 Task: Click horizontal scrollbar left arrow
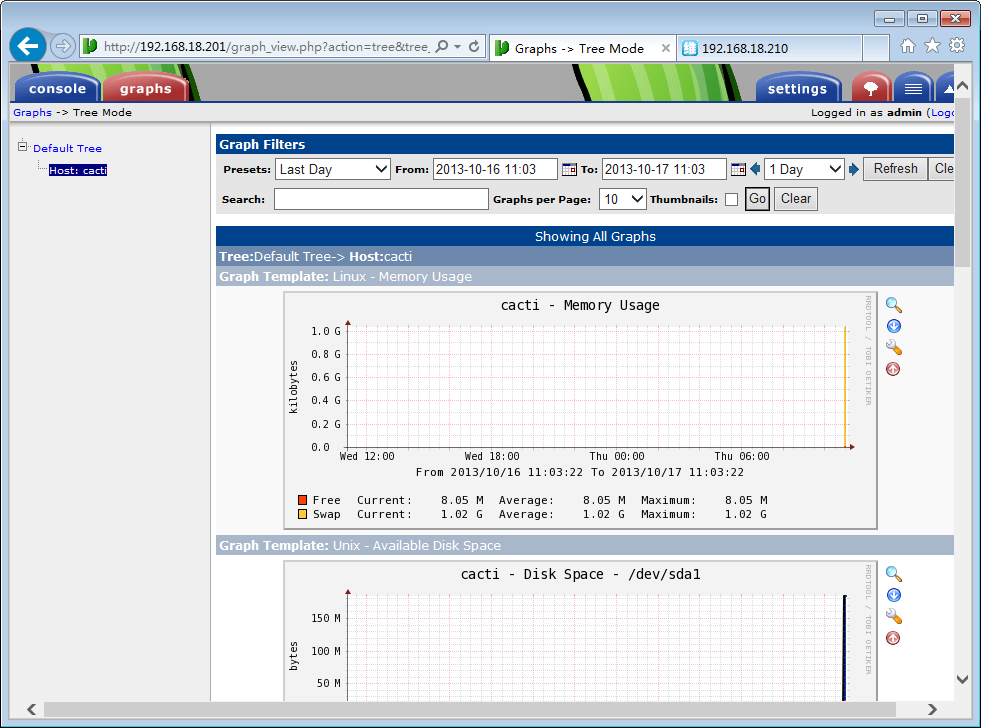31,709
